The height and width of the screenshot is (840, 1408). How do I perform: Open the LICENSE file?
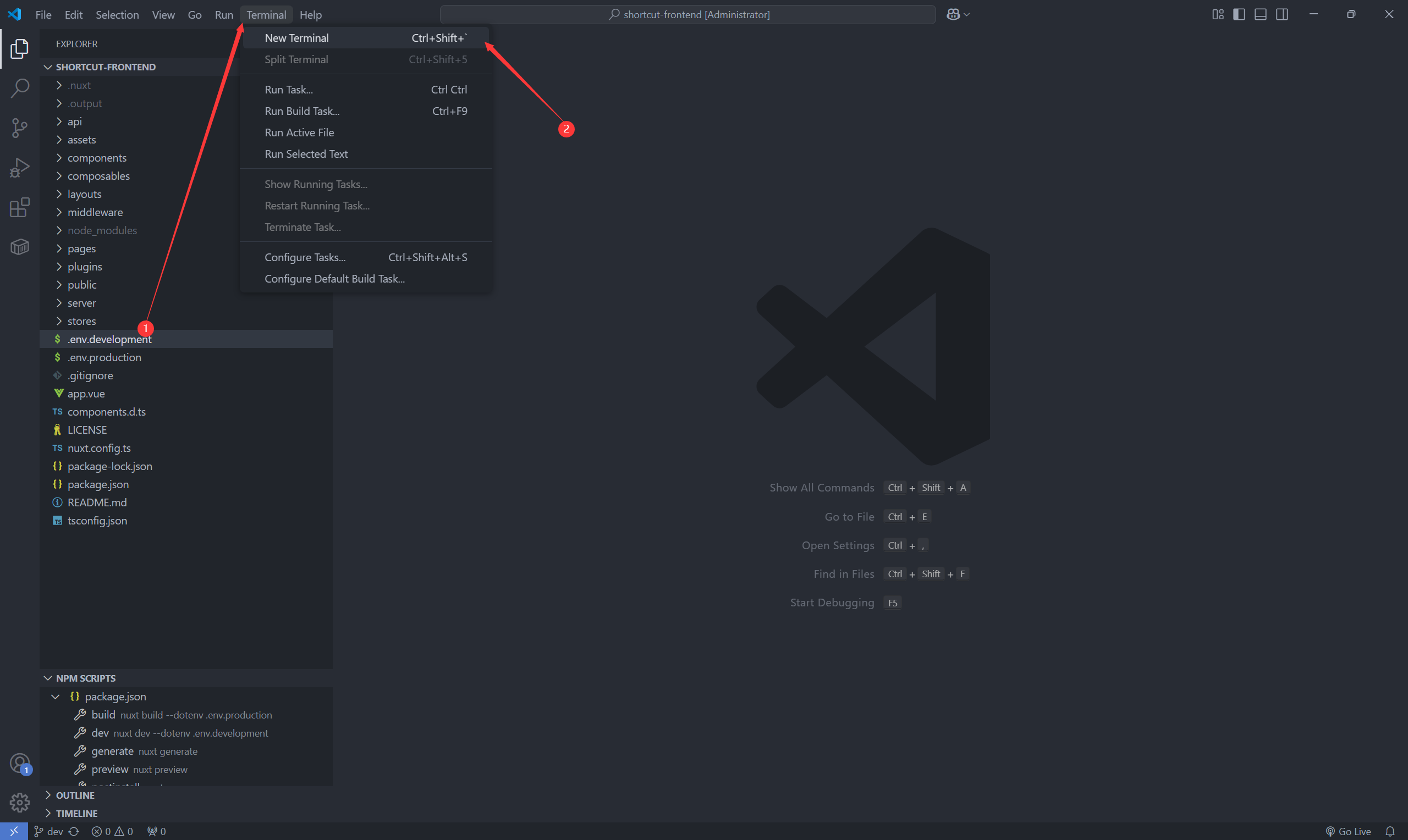tap(186, 430)
